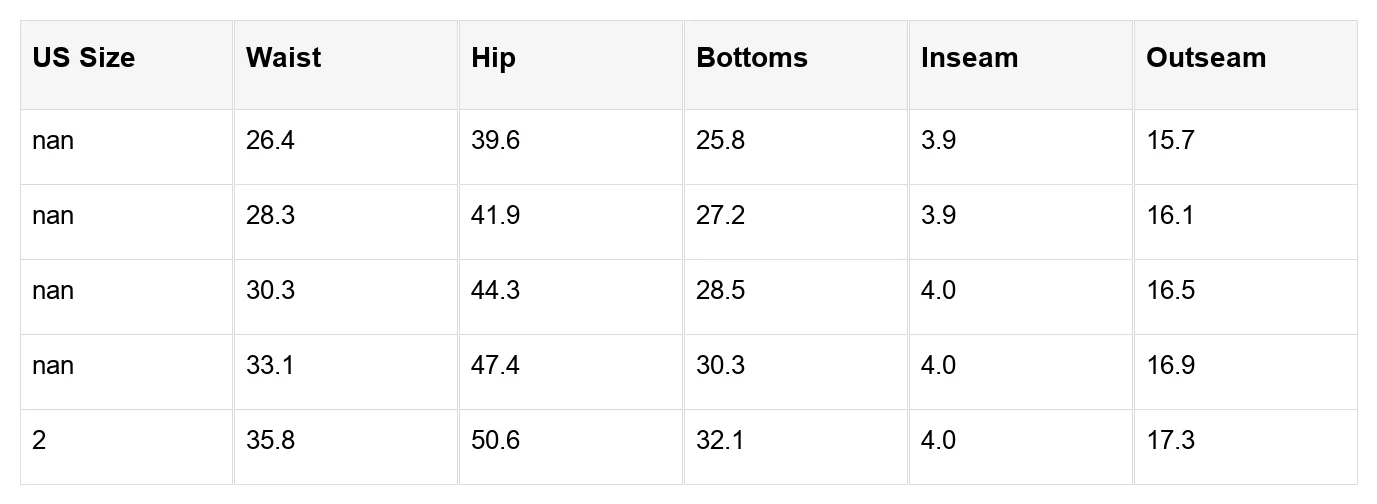1377x504 pixels.
Task: Click the outseam value 16.1
Action: pyautogui.click(x=1170, y=216)
